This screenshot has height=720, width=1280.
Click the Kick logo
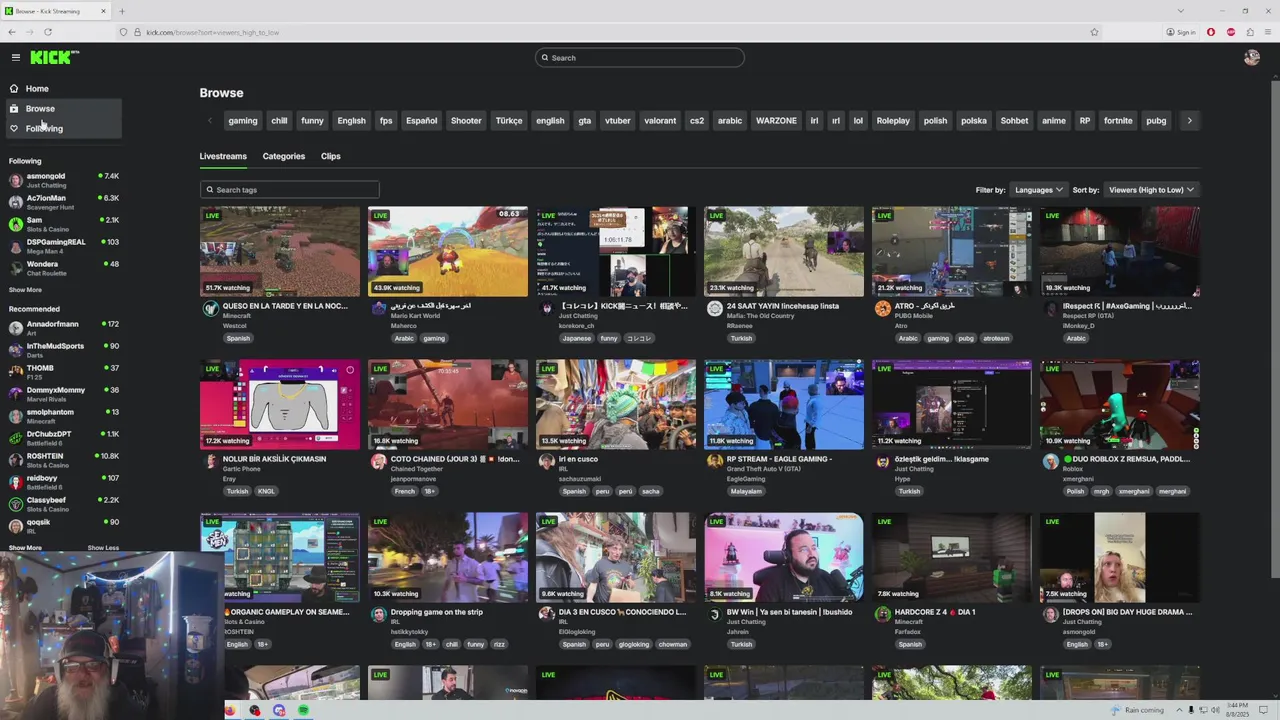[54, 57]
